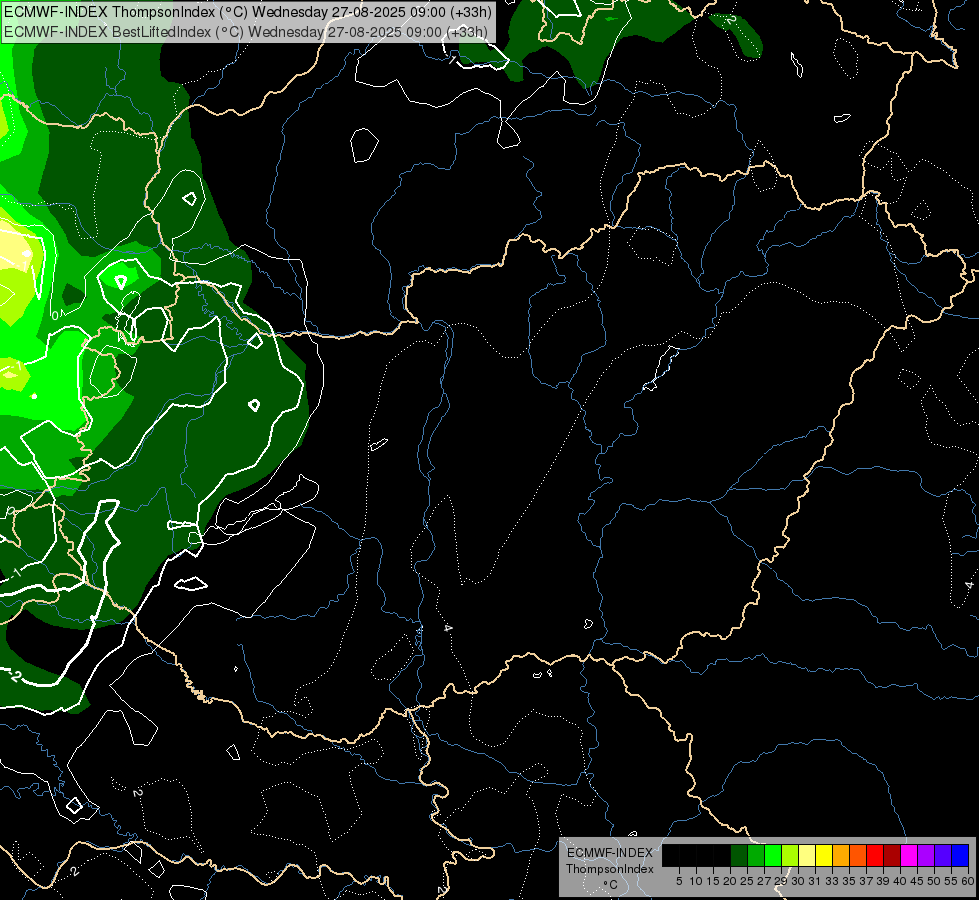This screenshot has height=900, width=979.
Task: Click the legend tick value 55
Action: 951,881
